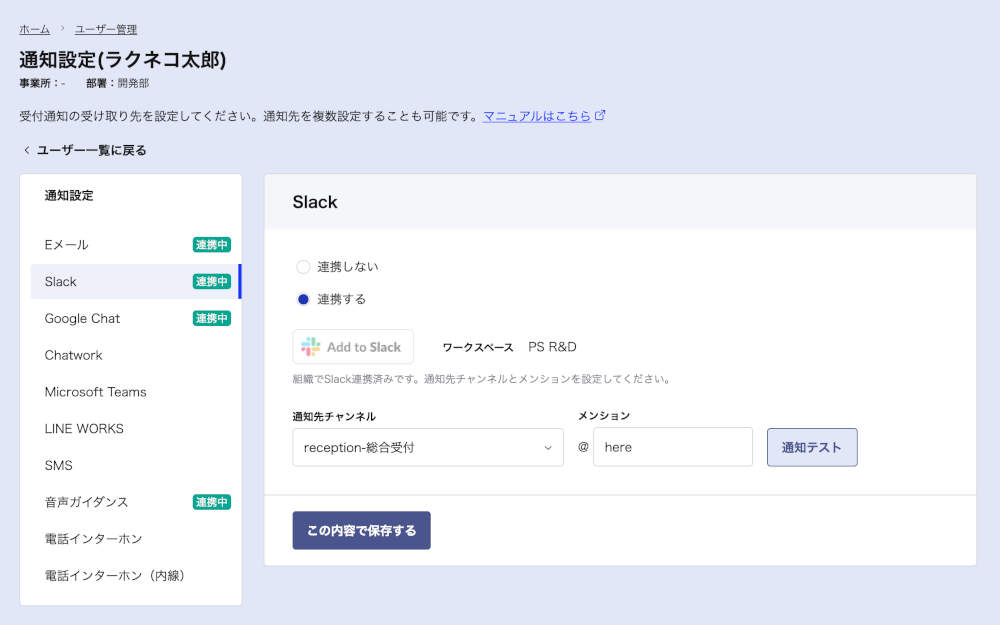
Task: Click the ワークスペース label
Action: (x=478, y=348)
